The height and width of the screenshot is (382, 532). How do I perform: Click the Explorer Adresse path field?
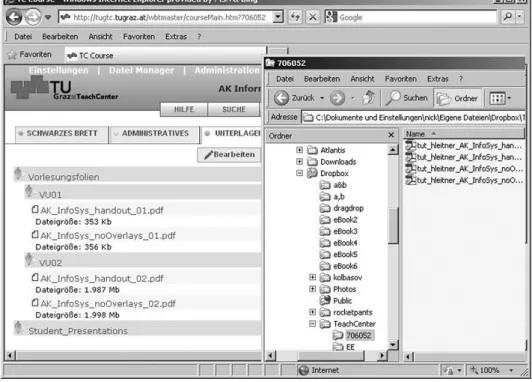(413, 117)
